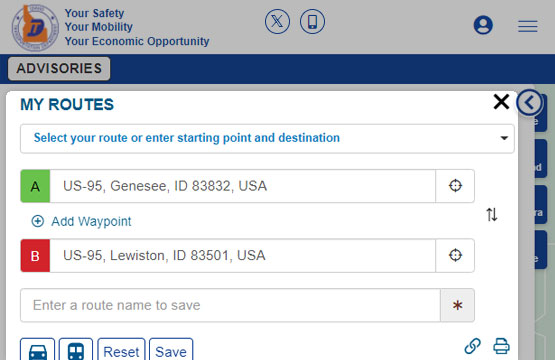Swap start and destination points

pyautogui.click(x=492, y=215)
